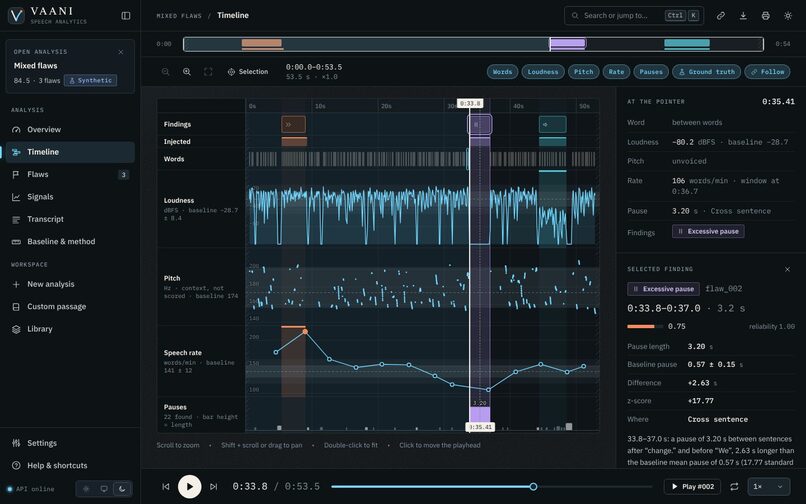Select the teal loudness finding marker
Image resolution: width=806 pixels, height=504 pixels.
pos(553,124)
